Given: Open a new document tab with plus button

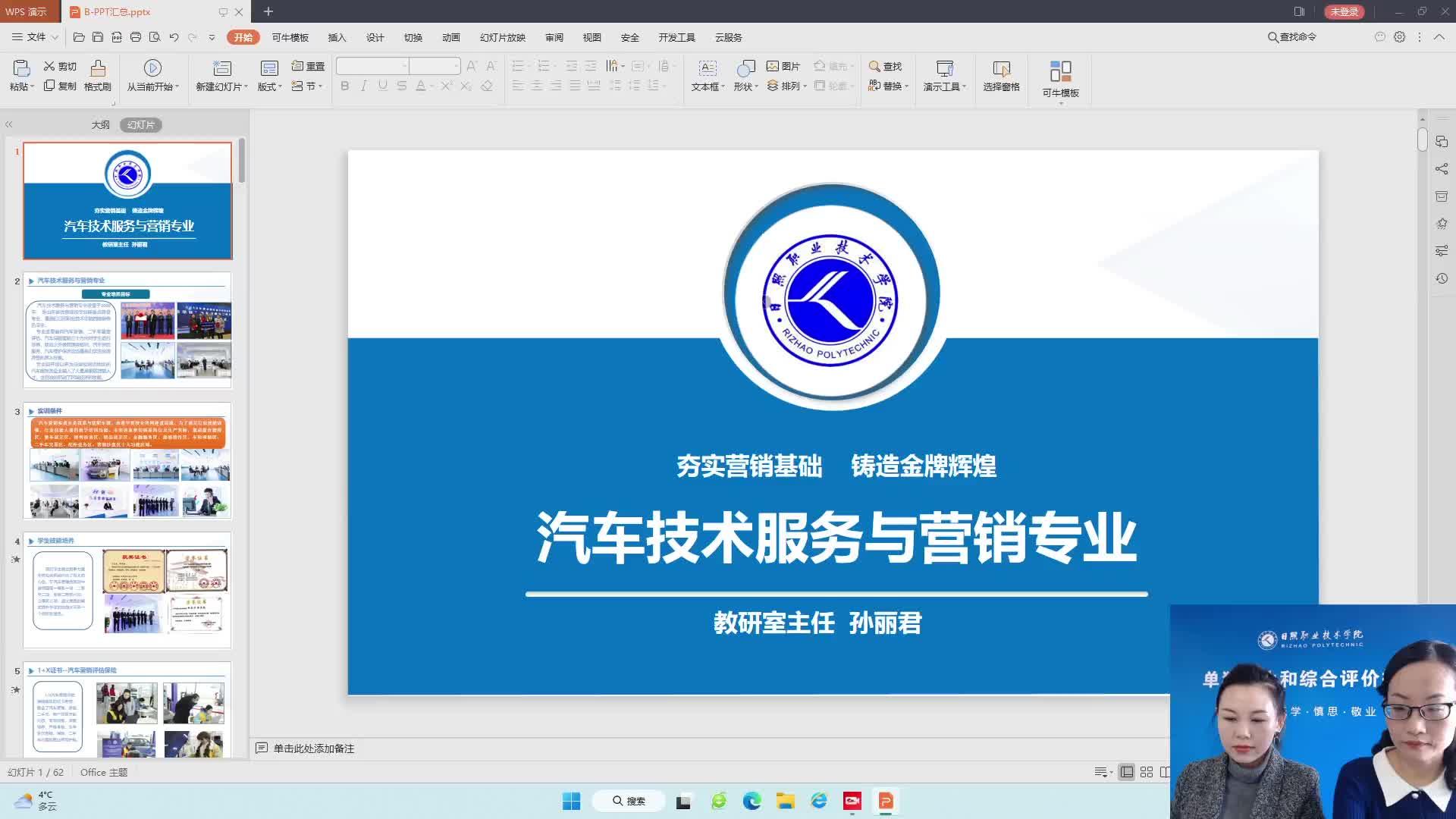Looking at the screenshot, I should (268, 11).
